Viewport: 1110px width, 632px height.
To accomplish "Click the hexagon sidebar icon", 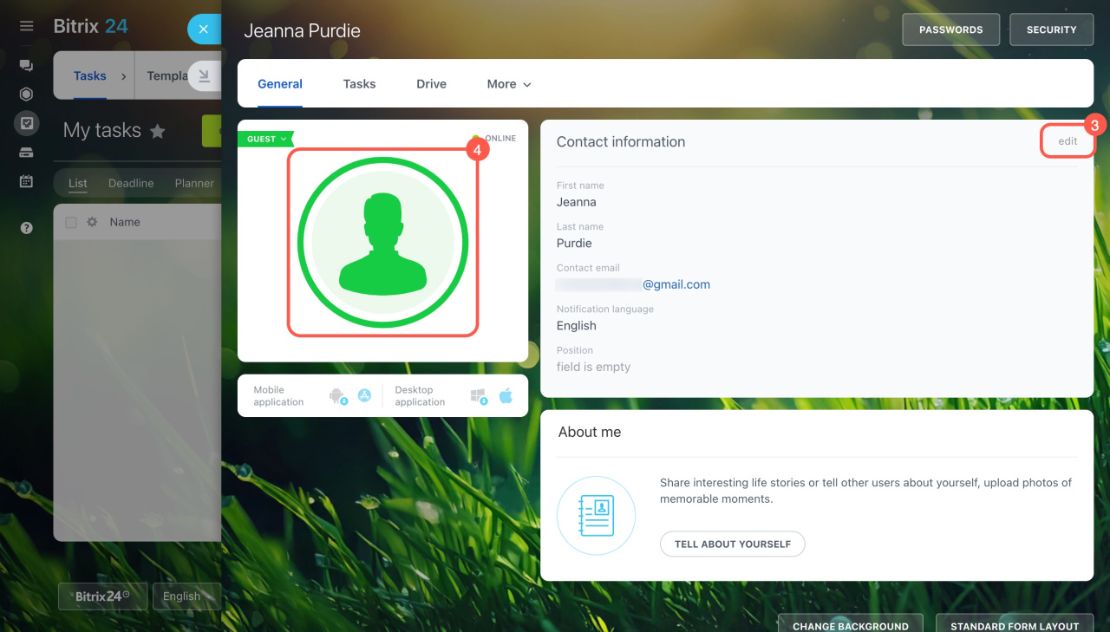I will point(26,94).
